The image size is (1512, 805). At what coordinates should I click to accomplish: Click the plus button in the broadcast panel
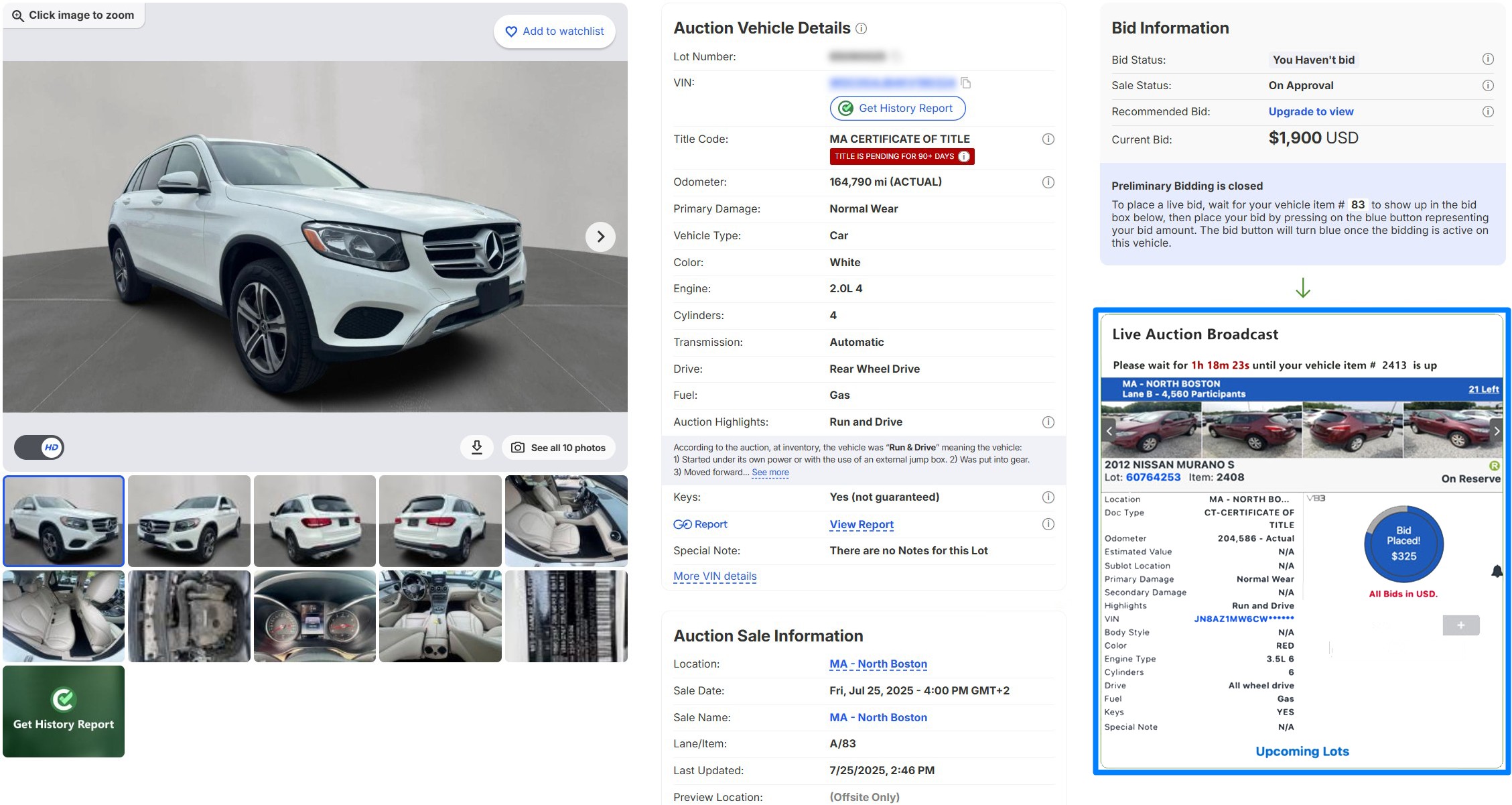[x=1460, y=625]
